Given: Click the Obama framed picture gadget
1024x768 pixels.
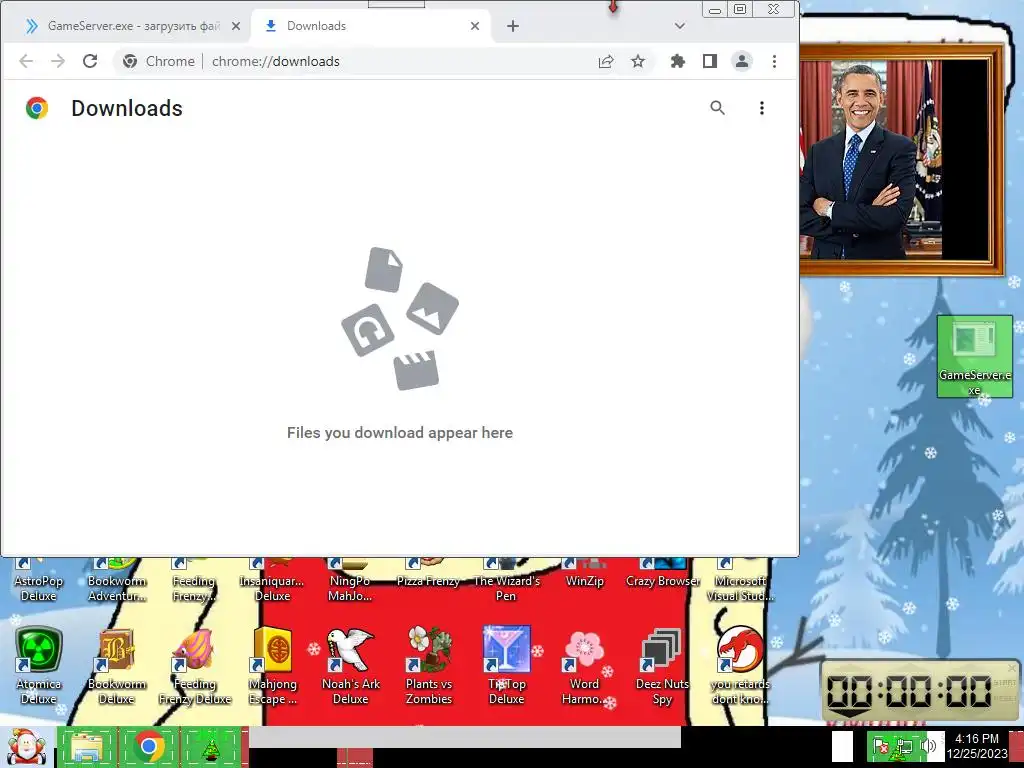Looking at the screenshot, I should tap(901, 160).
